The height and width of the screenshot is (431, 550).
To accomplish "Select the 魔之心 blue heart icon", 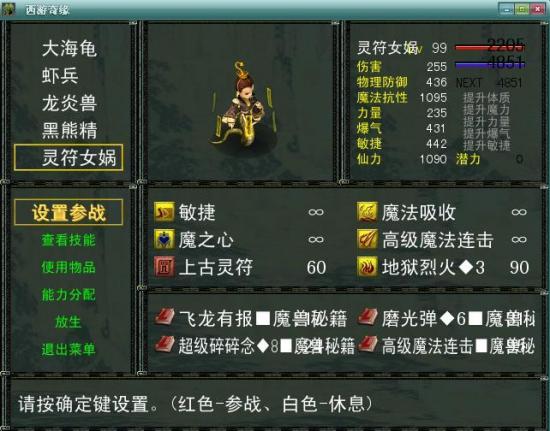I will tap(164, 240).
